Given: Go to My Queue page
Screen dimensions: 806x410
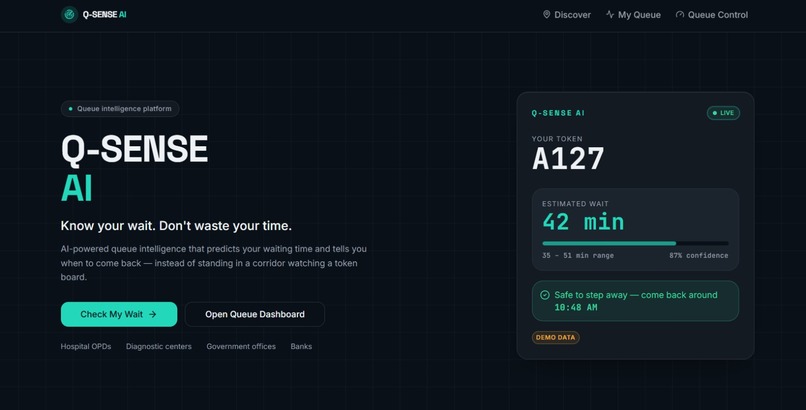Looking at the screenshot, I should point(633,14).
